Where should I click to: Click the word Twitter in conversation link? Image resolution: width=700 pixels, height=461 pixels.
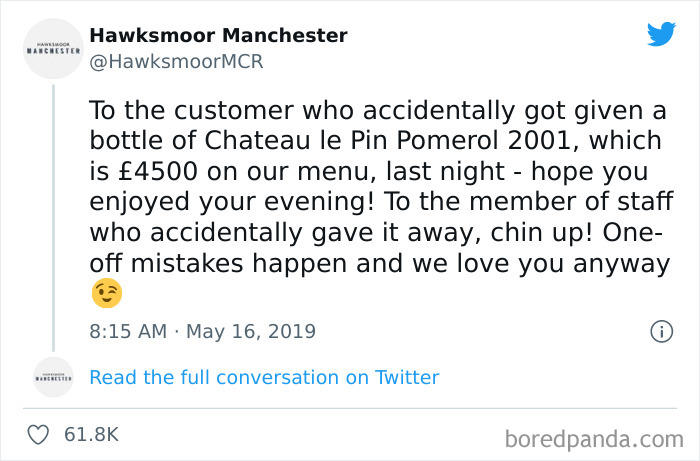406,378
